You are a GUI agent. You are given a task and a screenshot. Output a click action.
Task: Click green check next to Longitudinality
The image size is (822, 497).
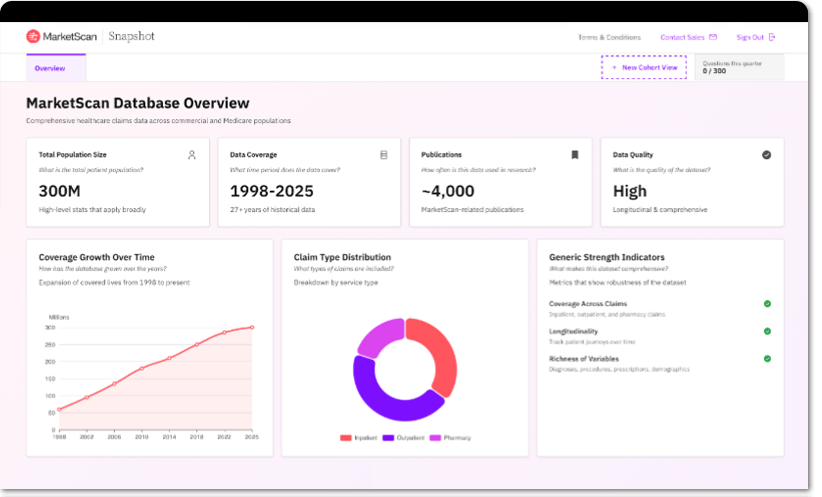coord(767,331)
